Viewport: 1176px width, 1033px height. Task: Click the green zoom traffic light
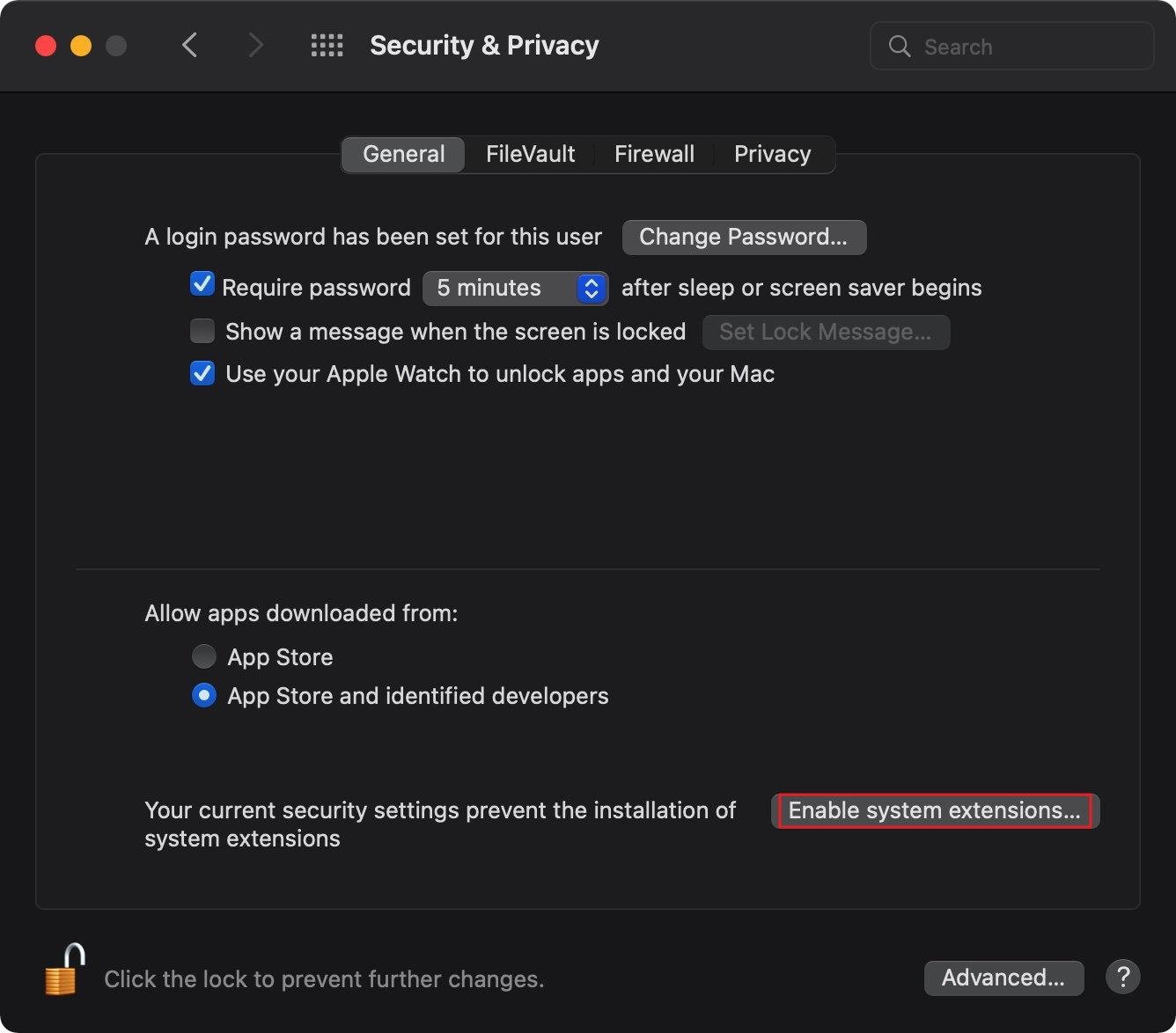pyautogui.click(x=115, y=45)
